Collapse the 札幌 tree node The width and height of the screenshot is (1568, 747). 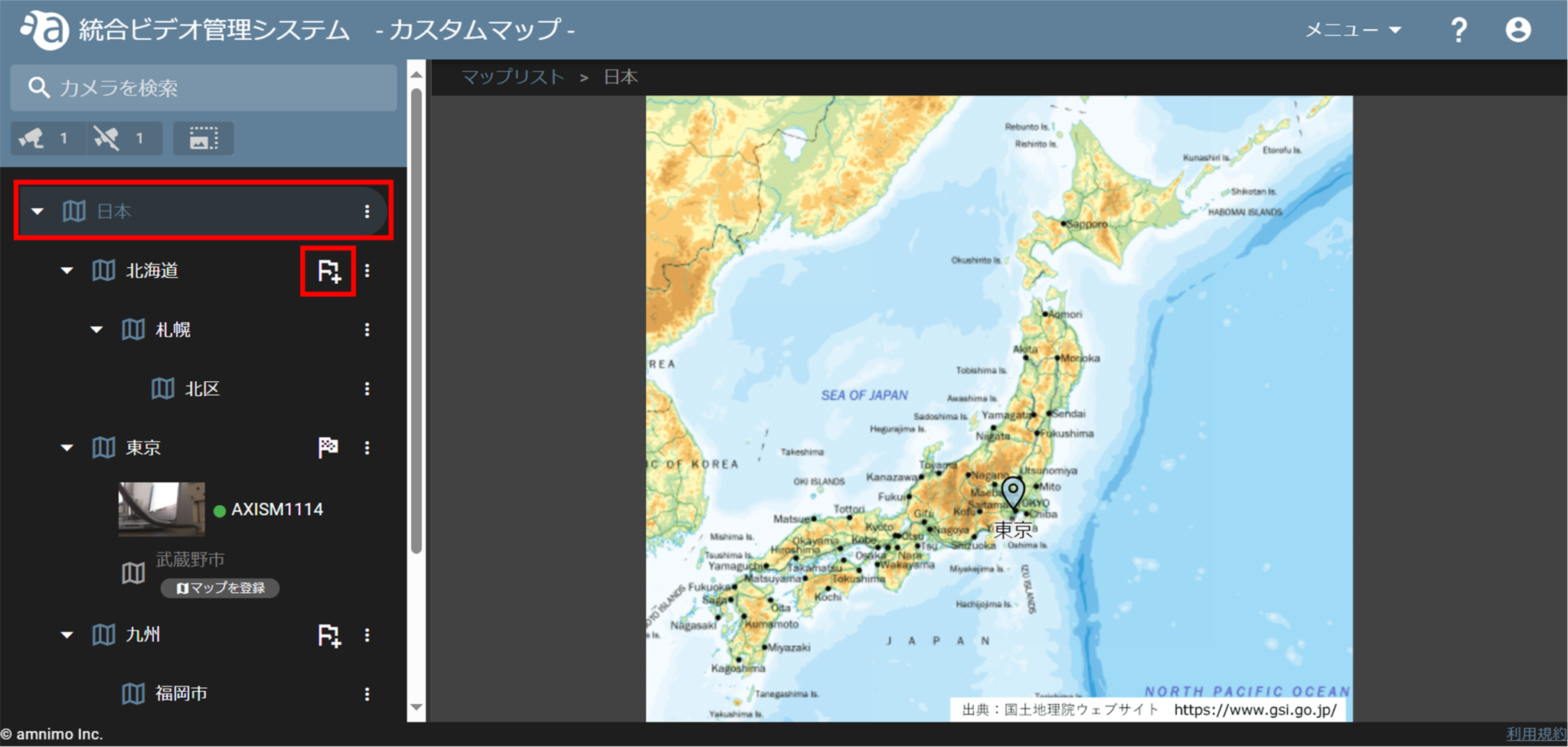(x=96, y=329)
